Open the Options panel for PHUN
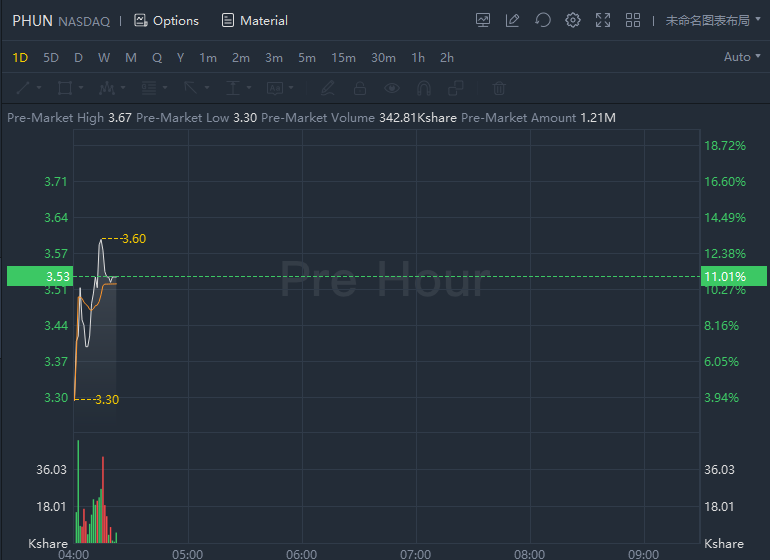 click(x=166, y=21)
